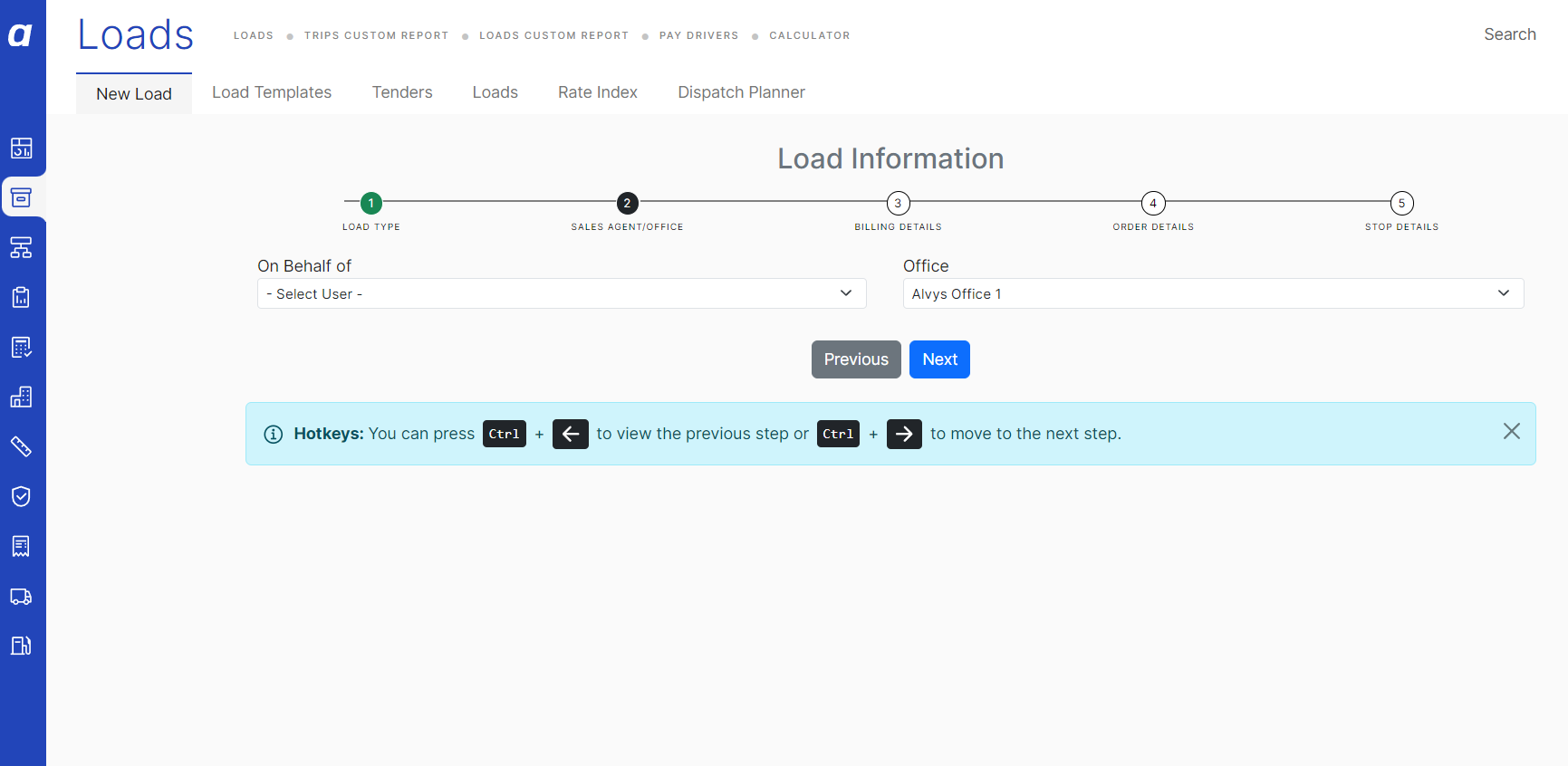This screenshot has height=766, width=1568.
Task: Open the receipt invoice sidebar icon
Action: coord(21,546)
